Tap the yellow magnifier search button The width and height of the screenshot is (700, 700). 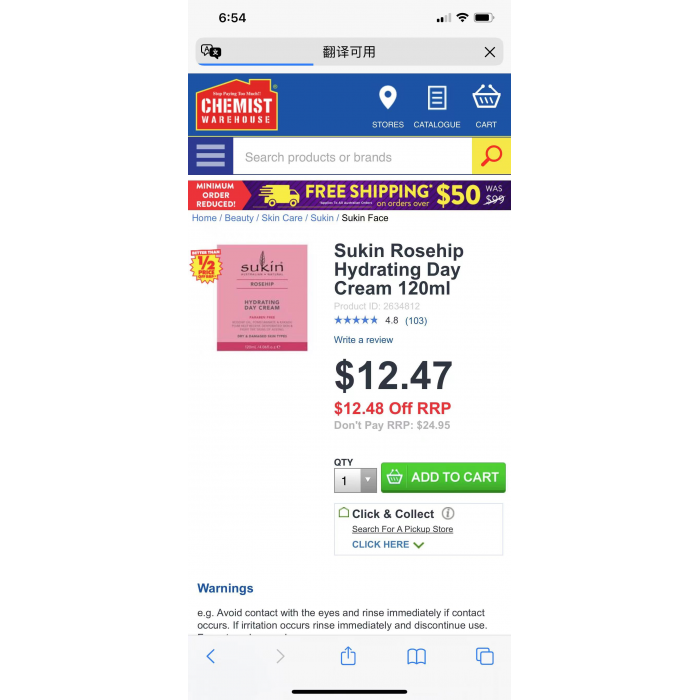pos(491,156)
